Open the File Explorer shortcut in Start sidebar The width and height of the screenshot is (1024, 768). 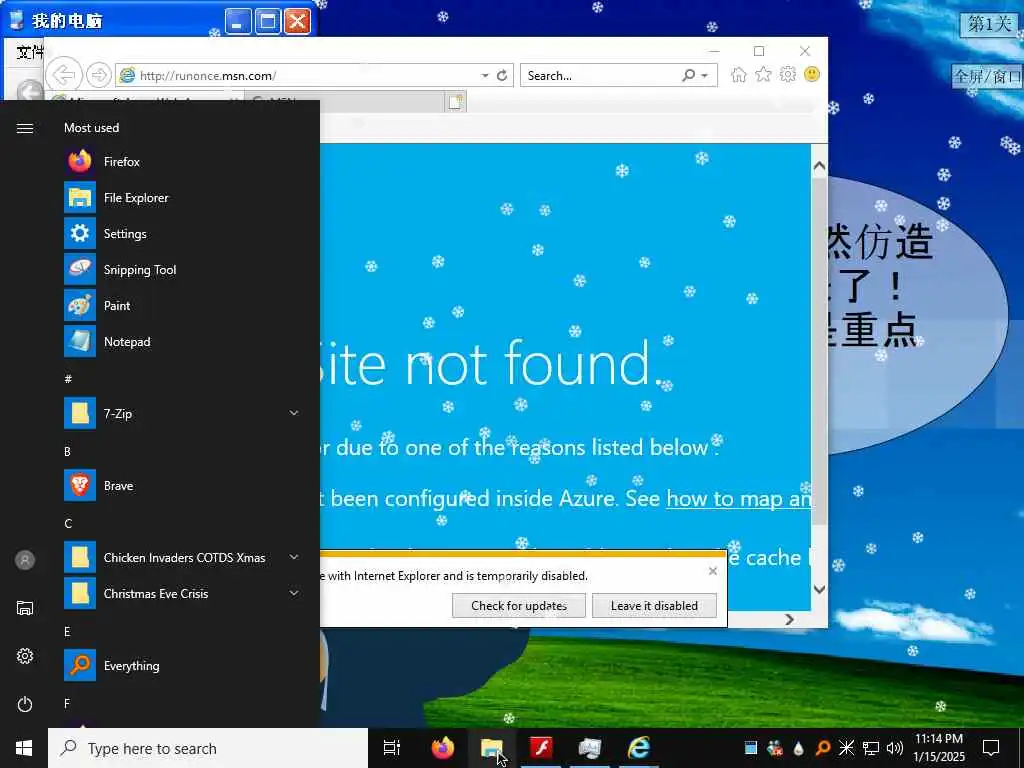(x=25, y=608)
